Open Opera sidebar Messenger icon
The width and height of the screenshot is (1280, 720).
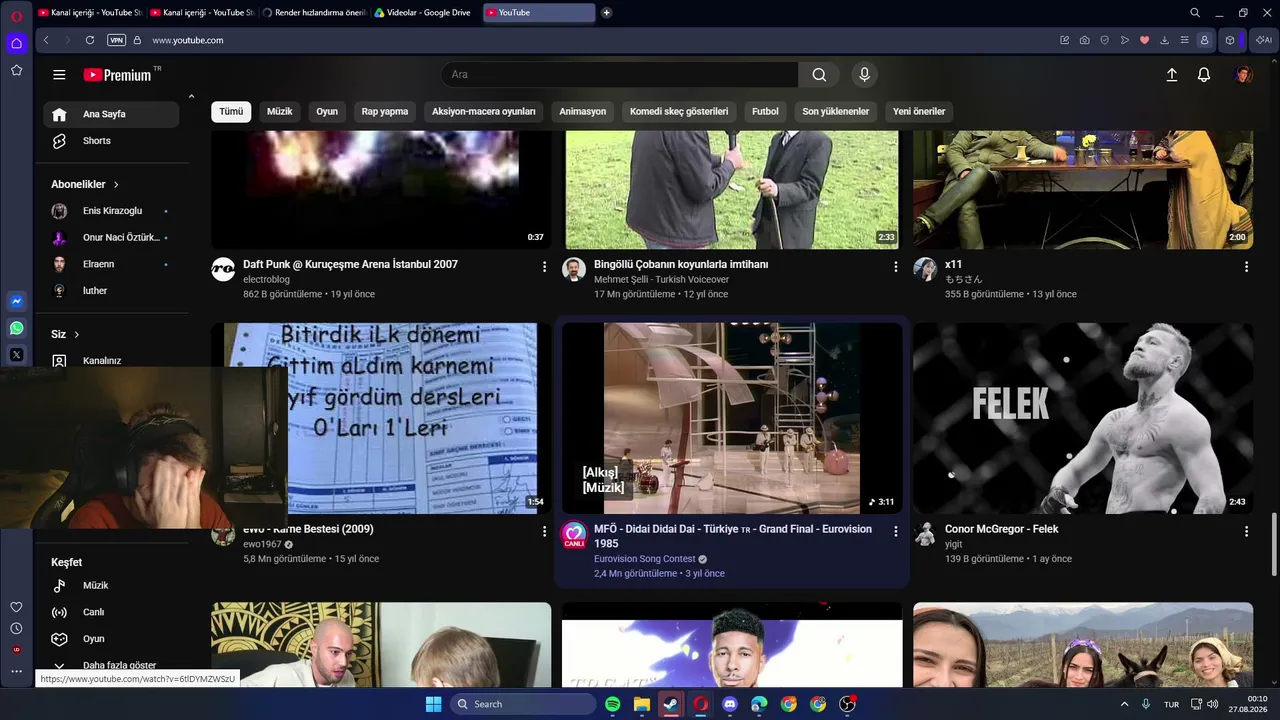coord(16,301)
